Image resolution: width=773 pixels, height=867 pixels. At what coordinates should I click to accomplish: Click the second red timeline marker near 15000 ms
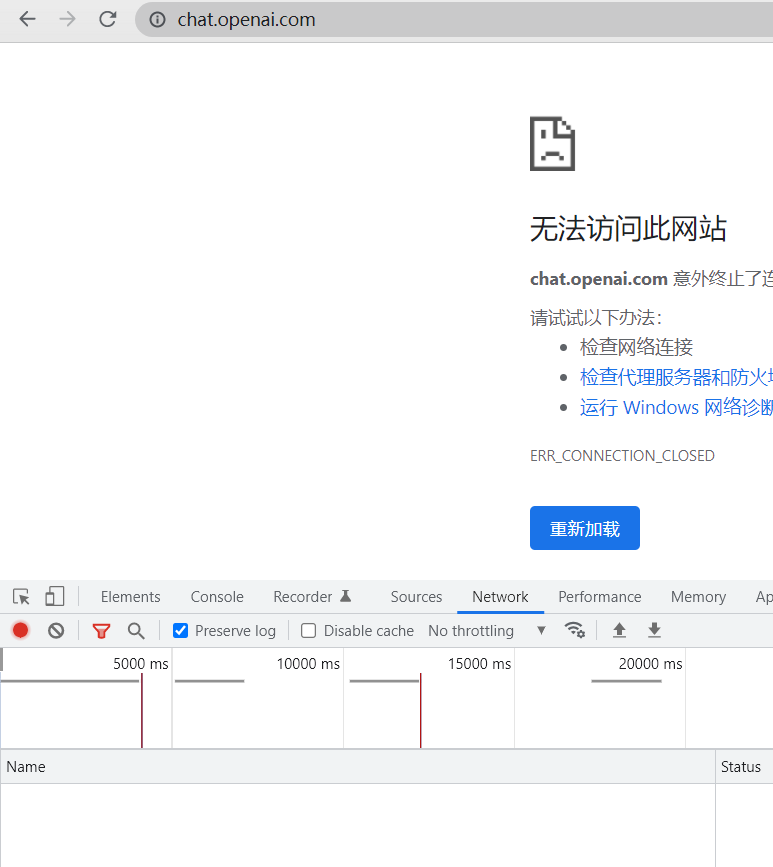(x=420, y=711)
